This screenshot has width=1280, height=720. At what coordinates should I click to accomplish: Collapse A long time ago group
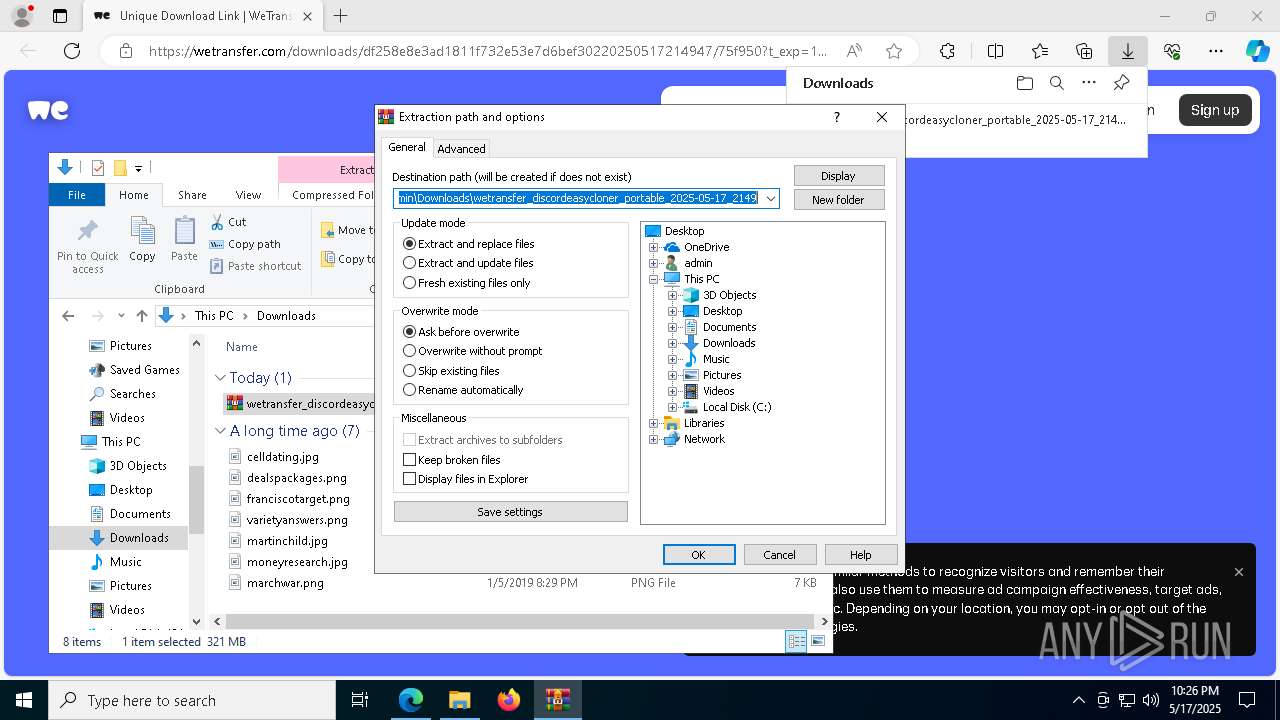pos(220,431)
